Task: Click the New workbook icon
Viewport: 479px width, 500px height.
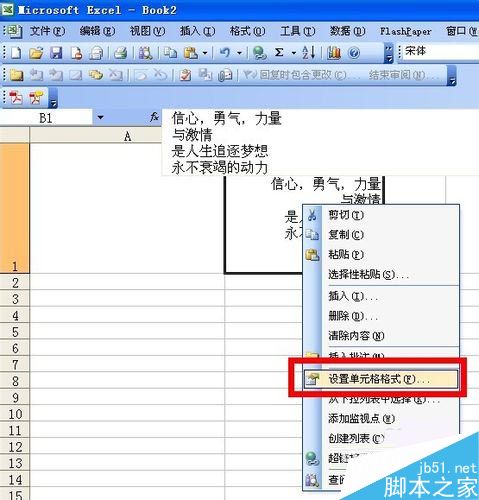Action: click(x=16, y=53)
